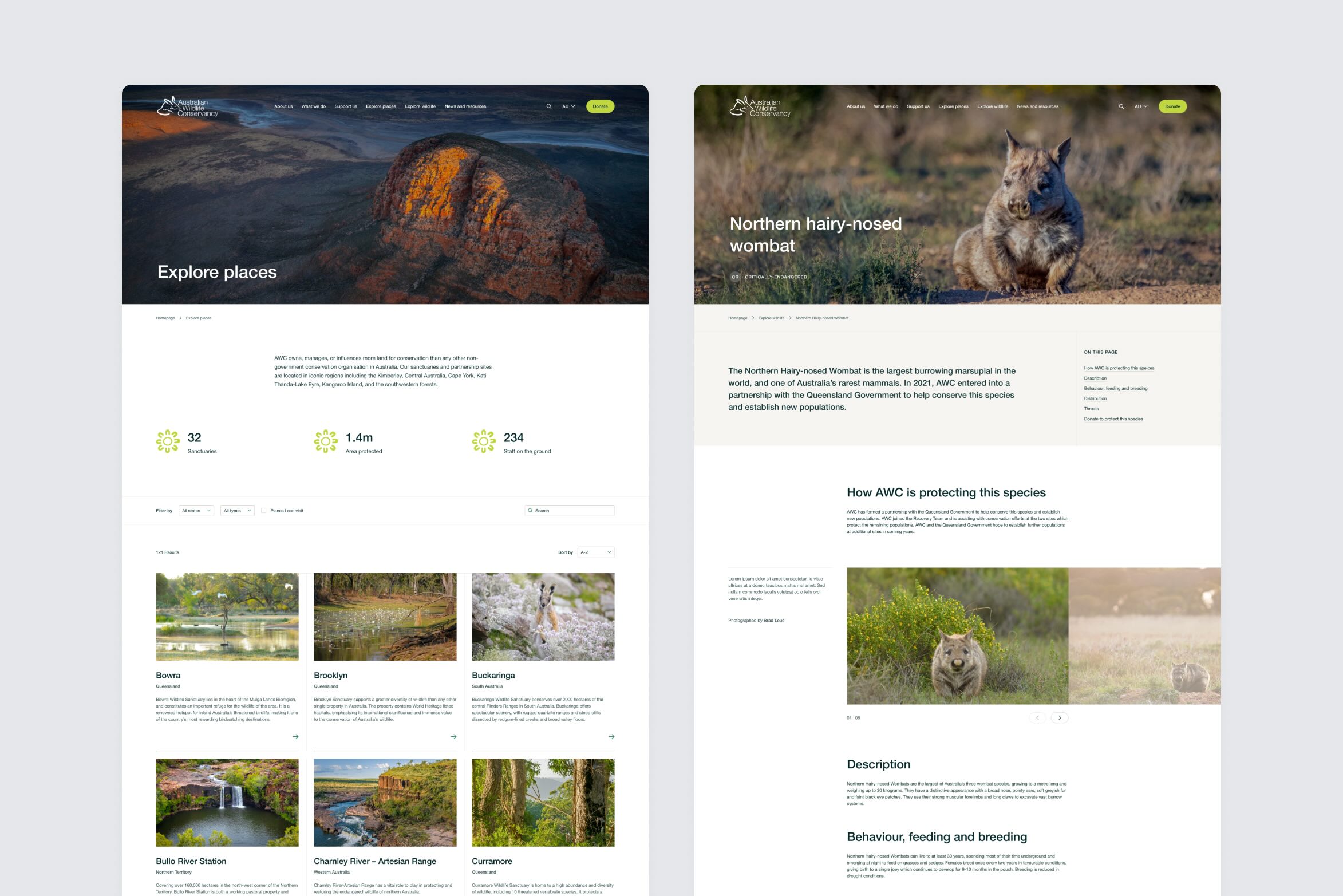Open News and resources on left page

[465, 106]
